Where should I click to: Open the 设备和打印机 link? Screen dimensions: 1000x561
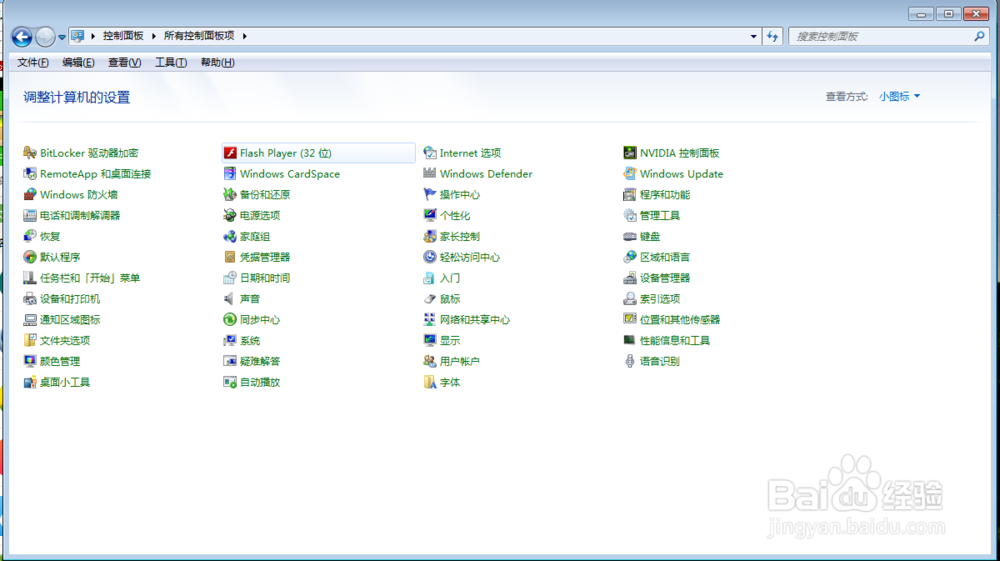coord(70,299)
